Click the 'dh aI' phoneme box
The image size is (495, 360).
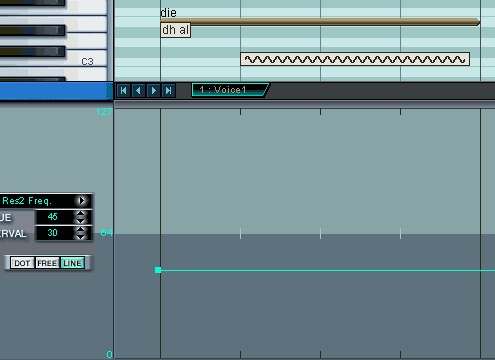(176, 30)
